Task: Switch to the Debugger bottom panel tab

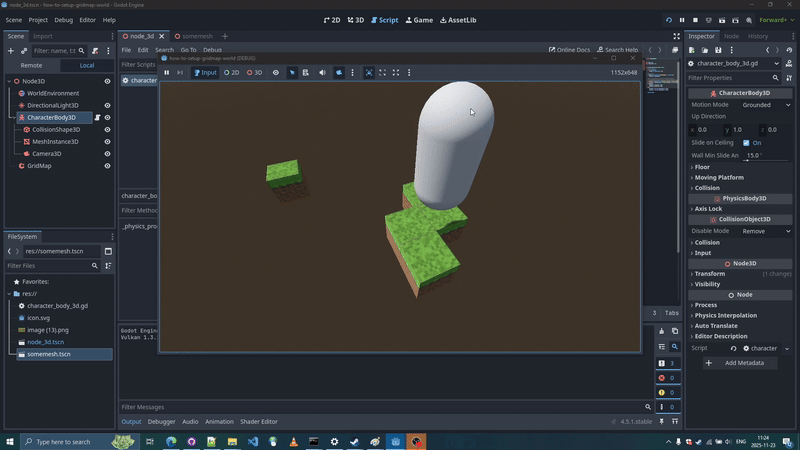Action: tap(161, 422)
